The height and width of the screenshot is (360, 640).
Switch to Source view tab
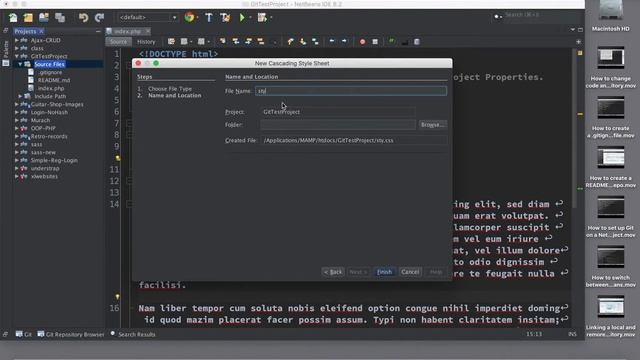(118, 42)
